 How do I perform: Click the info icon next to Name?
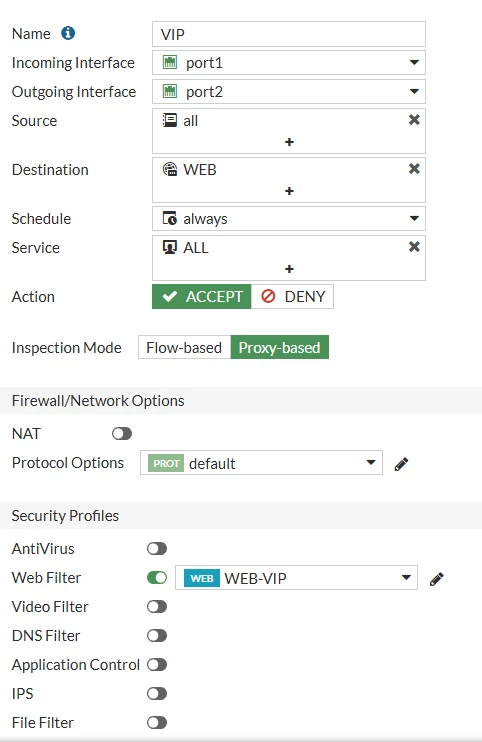pos(68,33)
